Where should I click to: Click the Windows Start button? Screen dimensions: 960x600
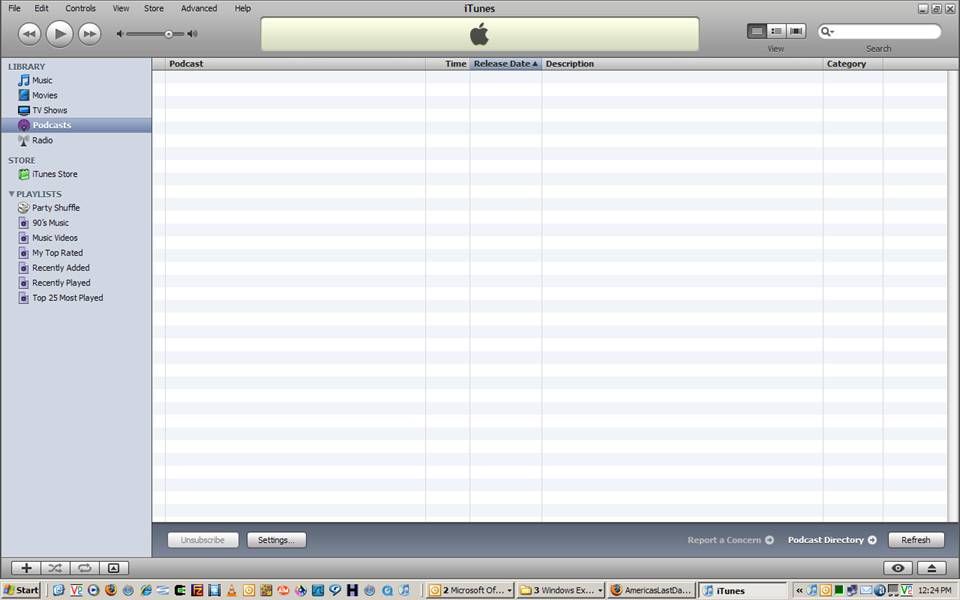[x=21, y=590]
